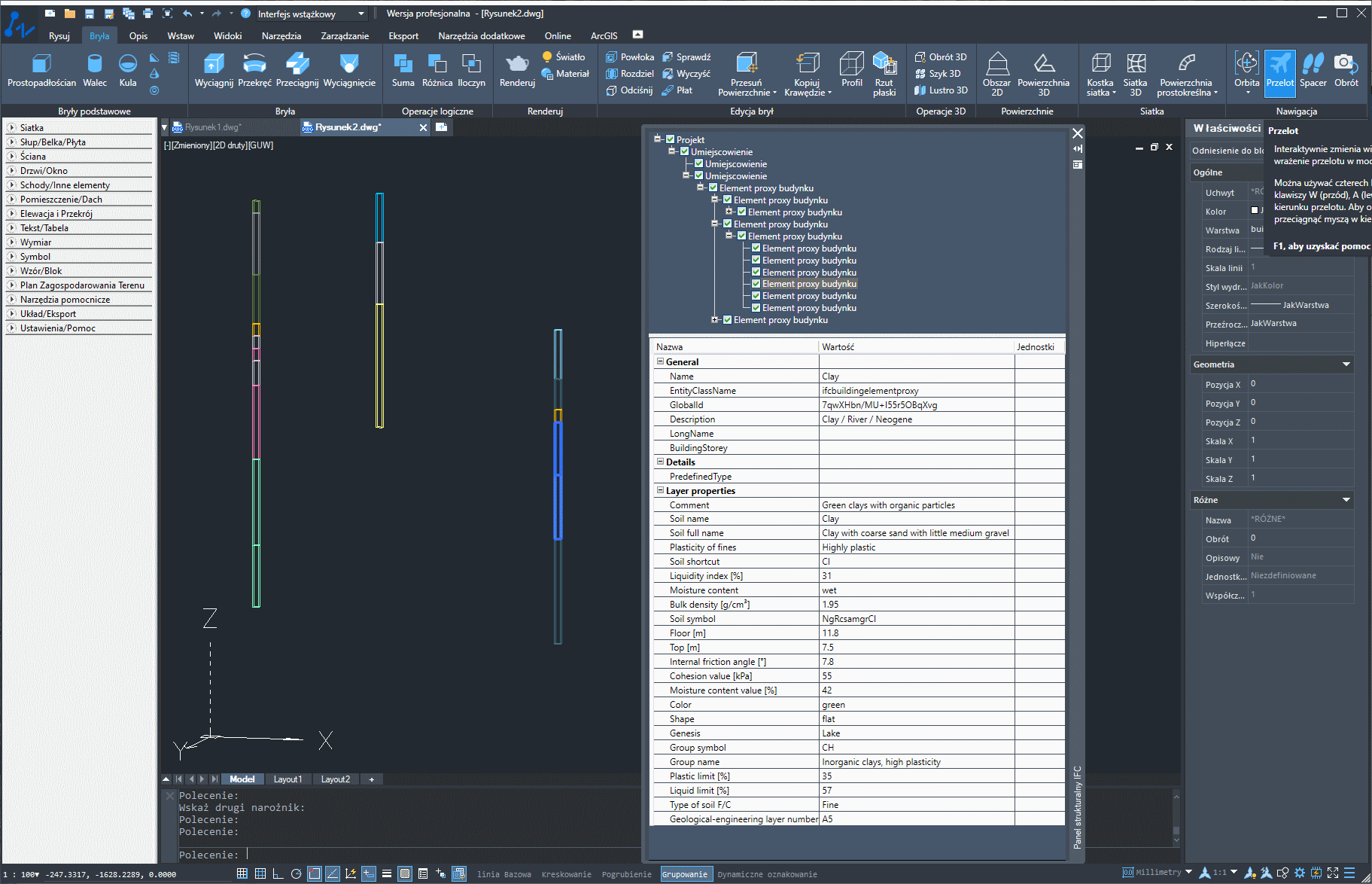This screenshot has height=884, width=1372.
Task: Click the Obrót camera swivel tool
Action: tap(1346, 71)
